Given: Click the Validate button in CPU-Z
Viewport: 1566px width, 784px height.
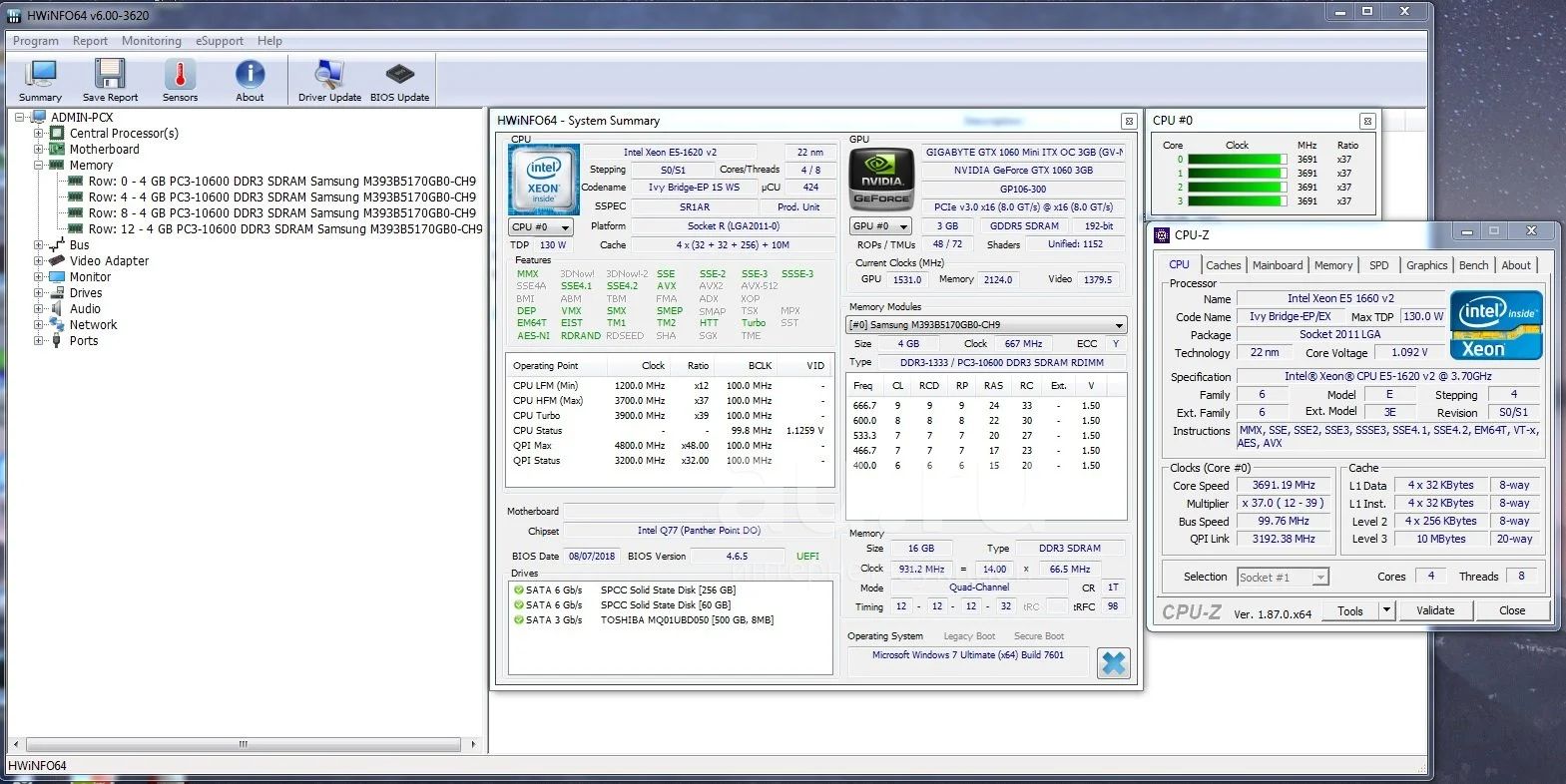Looking at the screenshot, I should 1435,610.
